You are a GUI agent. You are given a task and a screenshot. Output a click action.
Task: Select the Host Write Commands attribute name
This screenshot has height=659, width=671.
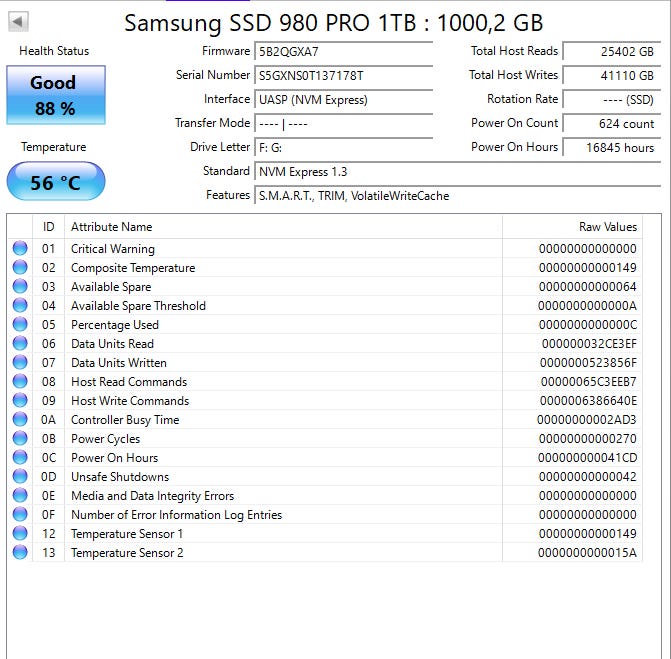click(x=130, y=401)
